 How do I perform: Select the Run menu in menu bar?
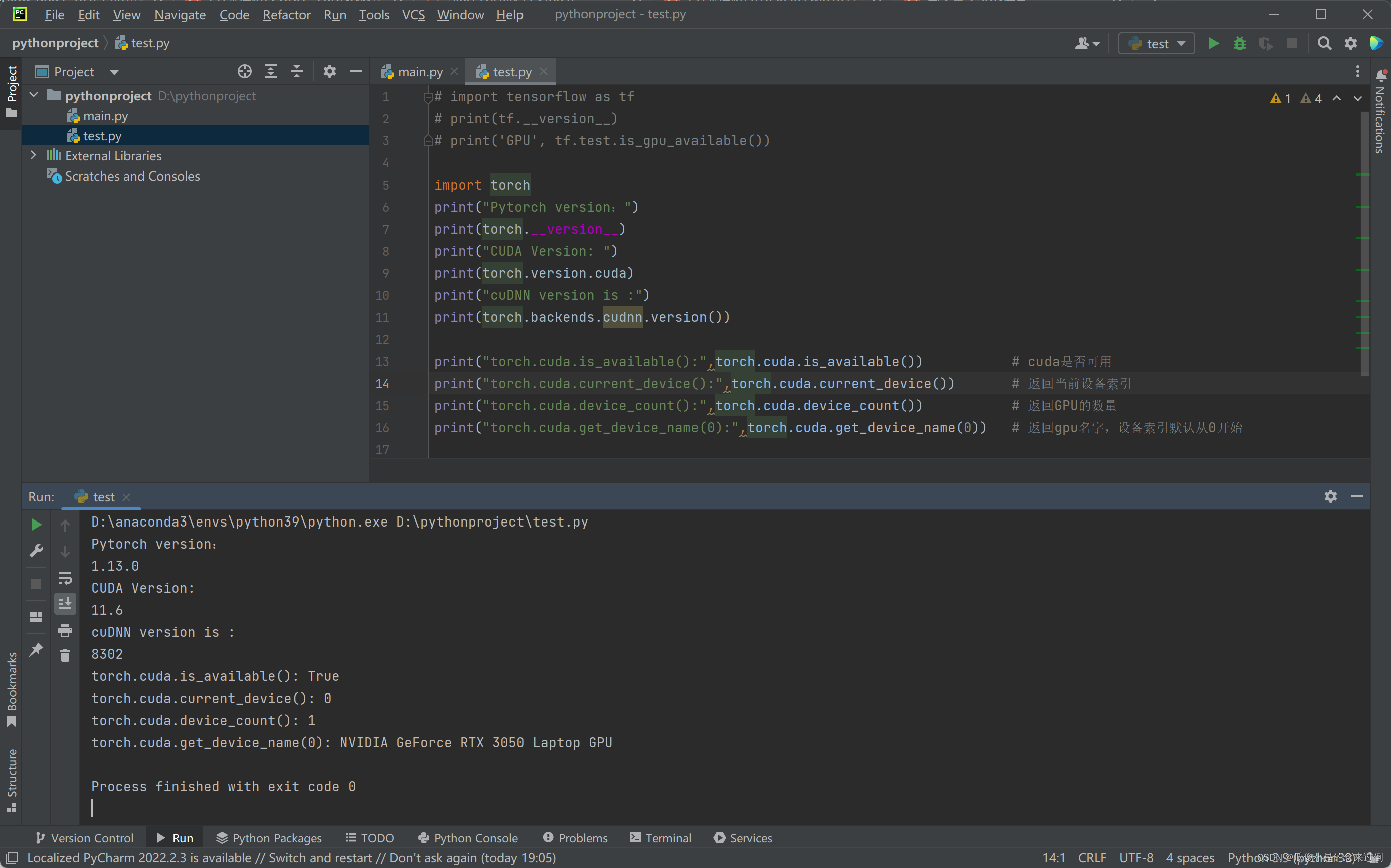click(x=334, y=14)
